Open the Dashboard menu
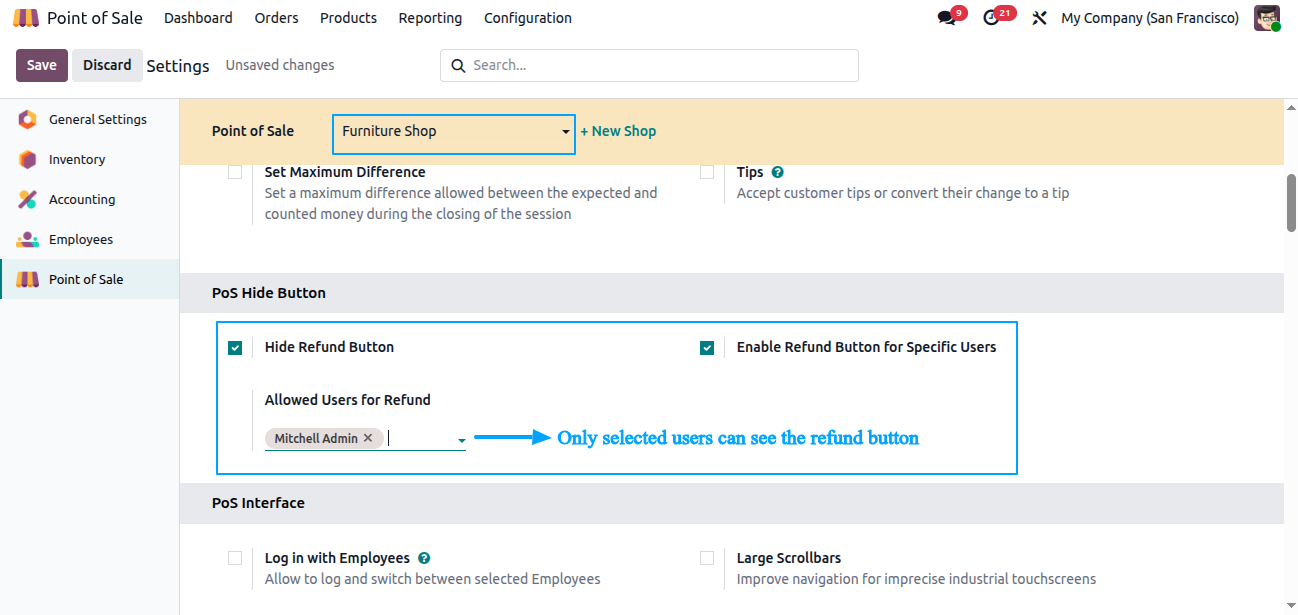Viewport: 1298px width, 615px height. (x=198, y=18)
